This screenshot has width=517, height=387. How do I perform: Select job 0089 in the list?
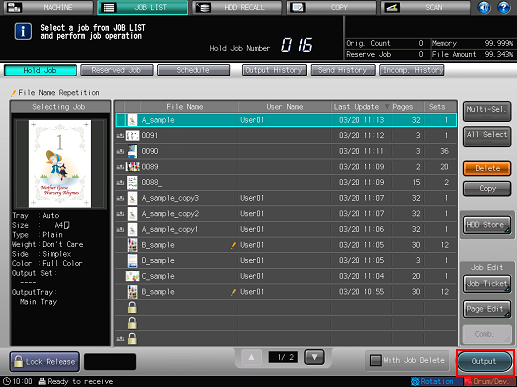[286, 167]
